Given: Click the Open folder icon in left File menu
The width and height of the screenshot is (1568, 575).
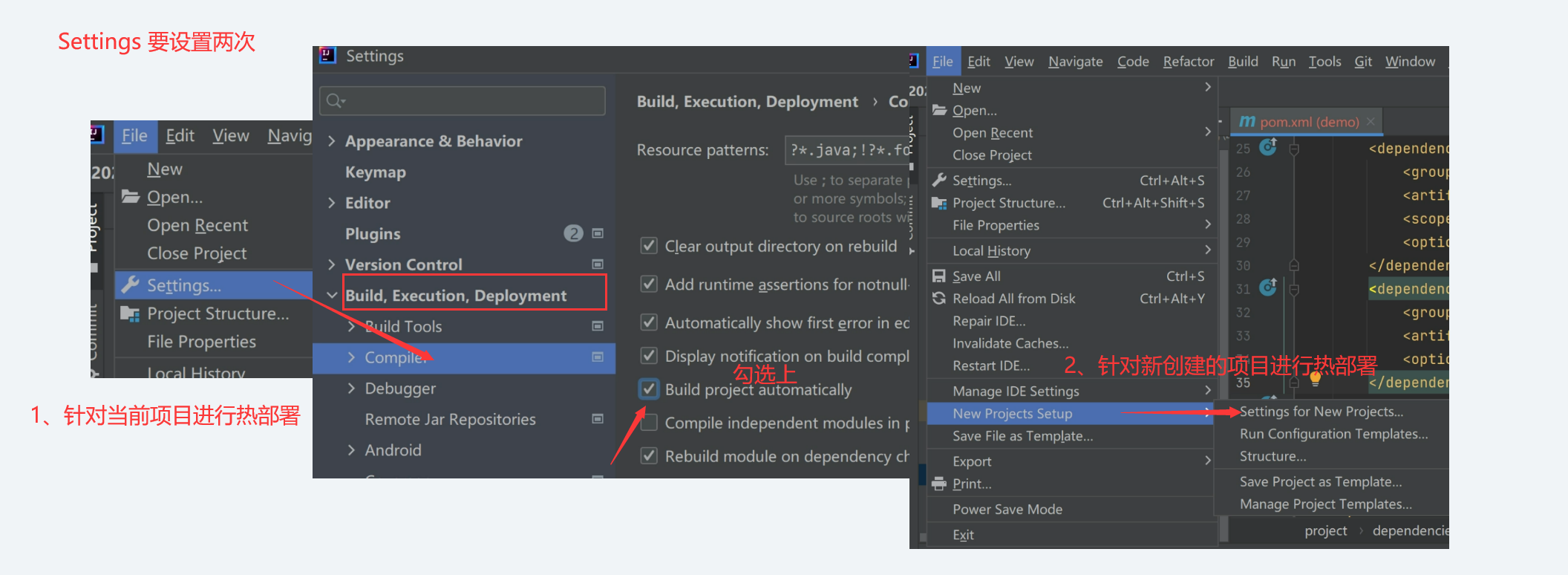Looking at the screenshot, I should click(131, 197).
